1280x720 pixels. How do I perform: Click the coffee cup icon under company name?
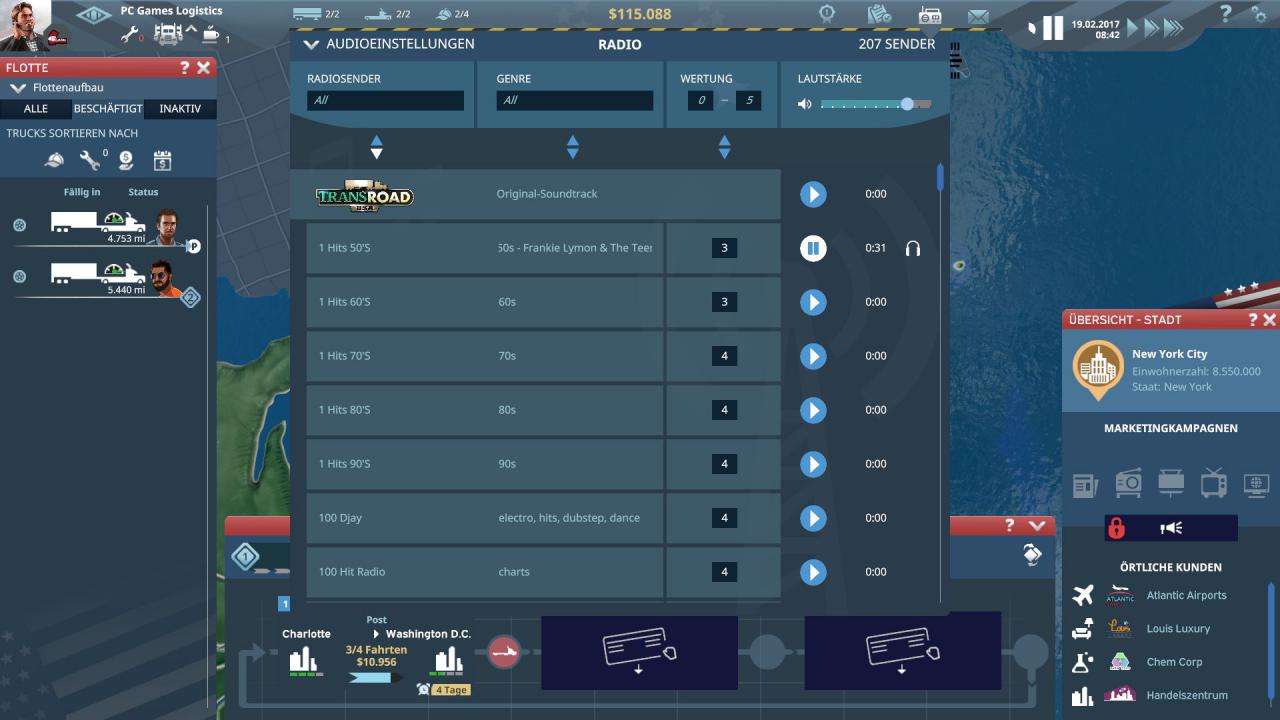(x=211, y=35)
